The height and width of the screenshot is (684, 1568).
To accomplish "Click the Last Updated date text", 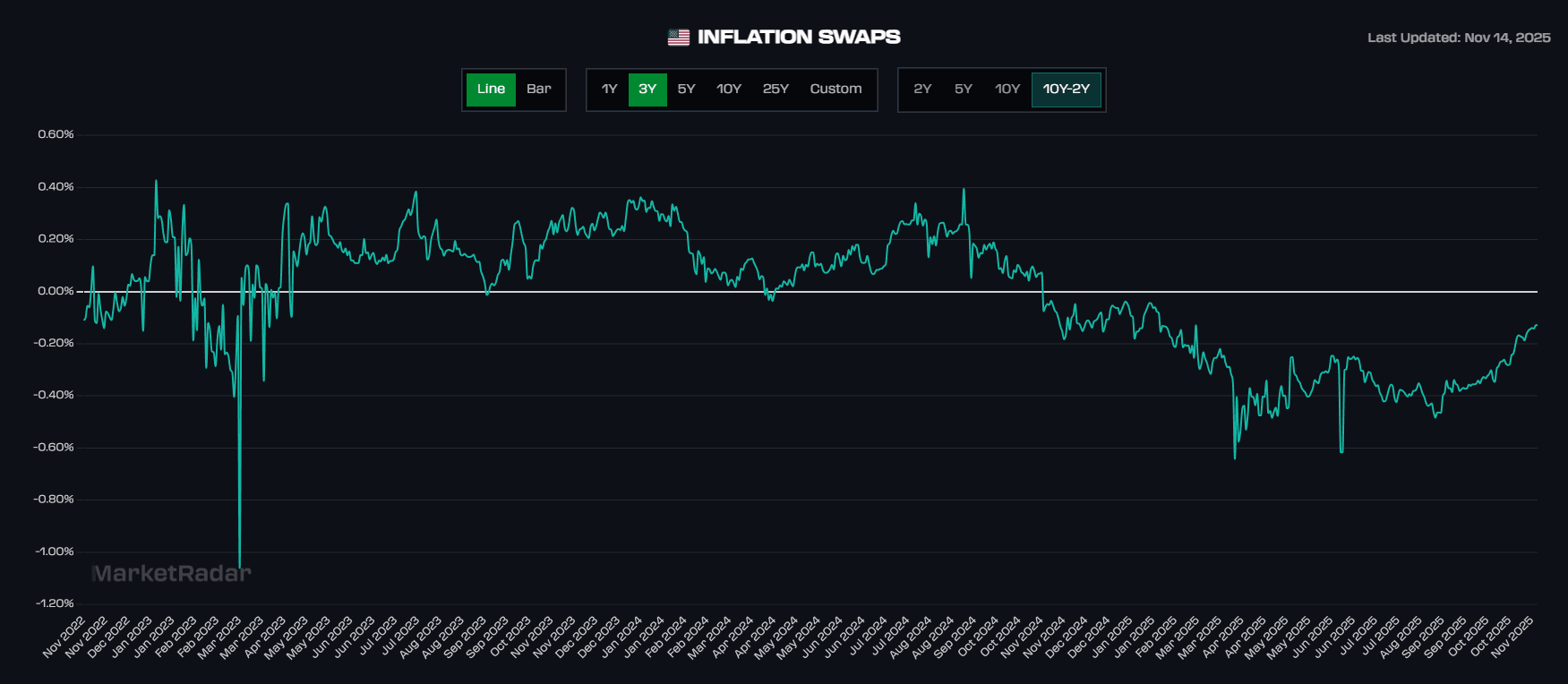I will click(x=1459, y=38).
